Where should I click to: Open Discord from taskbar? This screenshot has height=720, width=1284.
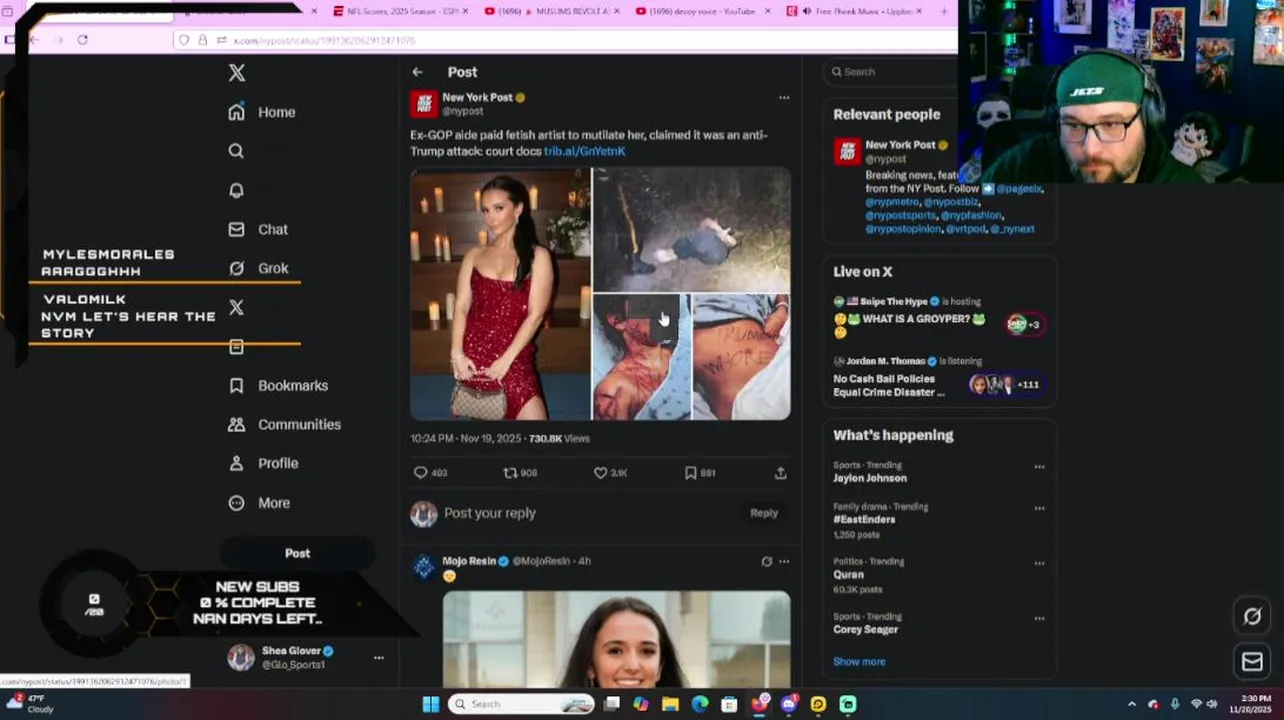pyautogui.click(x=789, y=704)
